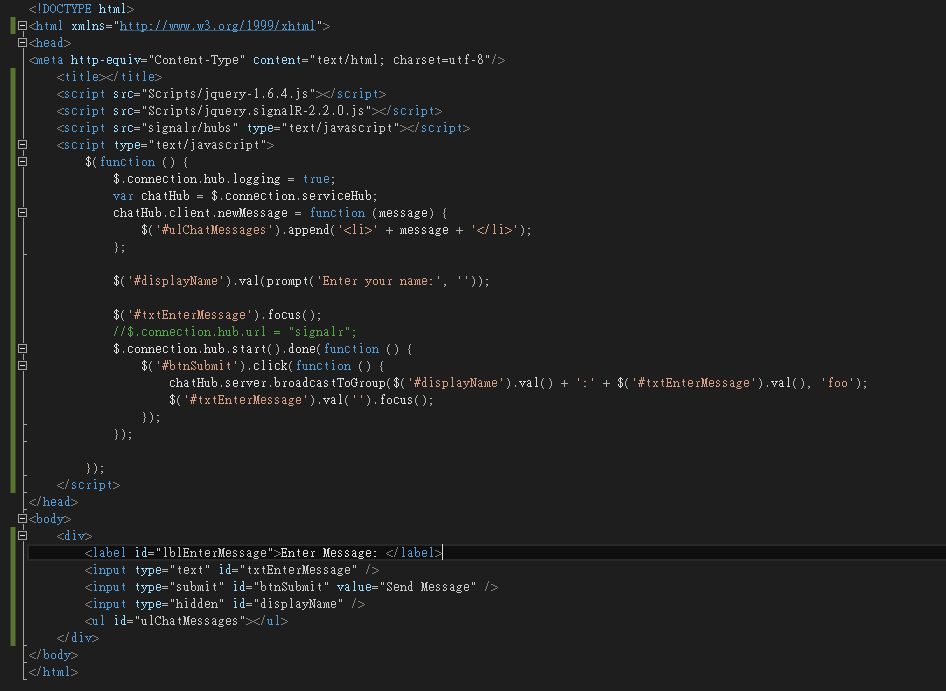
Task: Collapse the hub.start().done function block
Action: click(x=22, y=349)
